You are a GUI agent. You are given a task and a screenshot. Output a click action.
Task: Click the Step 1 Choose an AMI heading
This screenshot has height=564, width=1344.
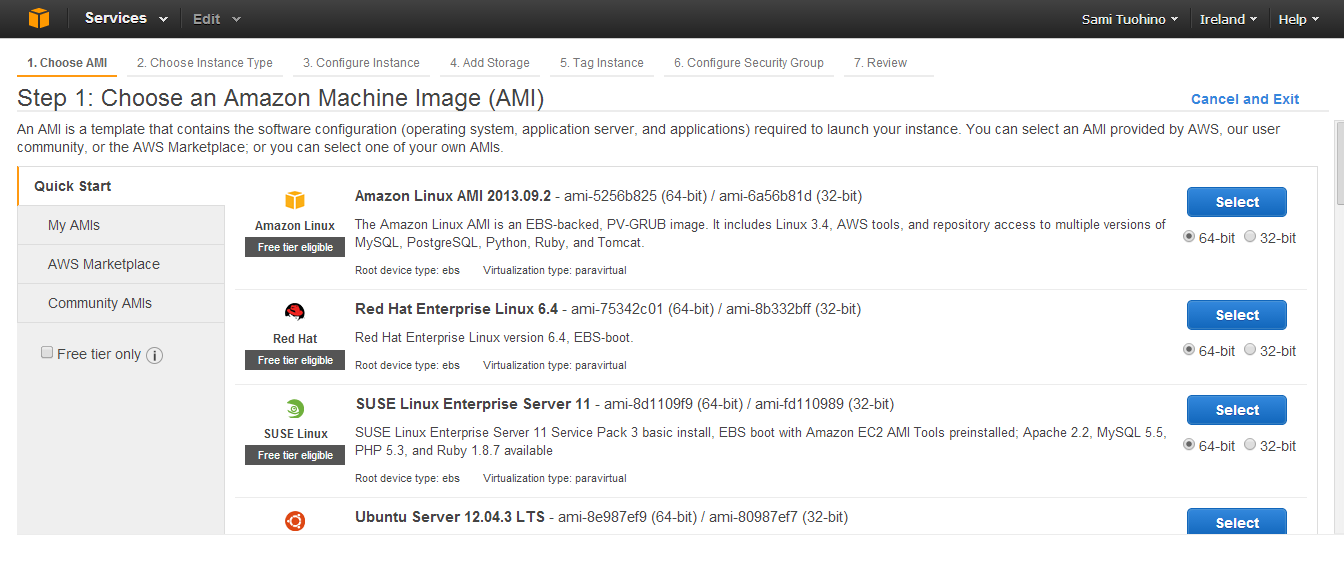280,98
